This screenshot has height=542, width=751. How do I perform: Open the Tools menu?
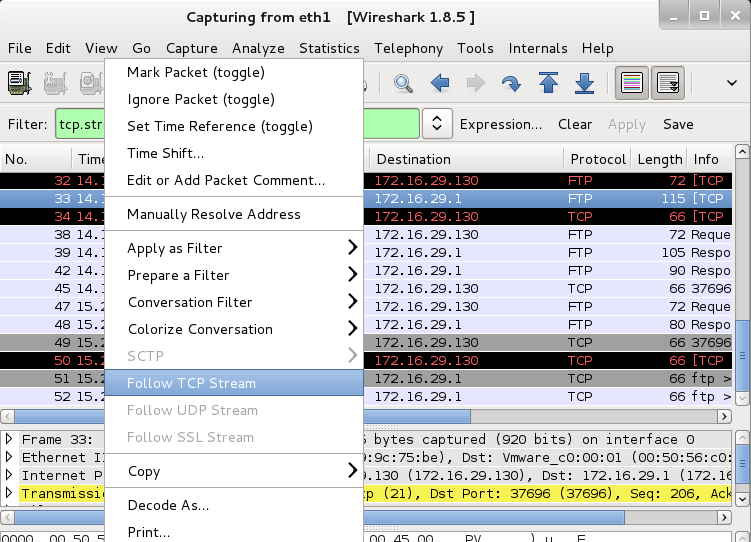[x=475, y=48]
